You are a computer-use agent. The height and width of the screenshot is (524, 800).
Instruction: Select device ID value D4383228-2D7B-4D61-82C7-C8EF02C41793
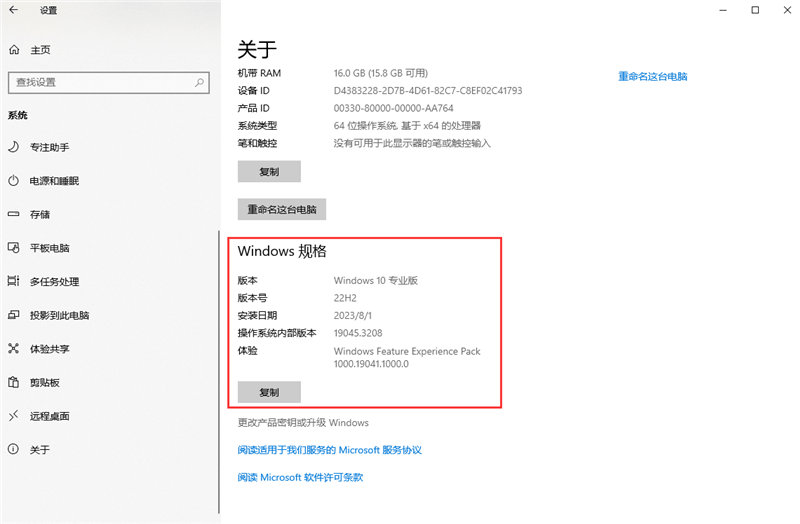tap(428, 91)
